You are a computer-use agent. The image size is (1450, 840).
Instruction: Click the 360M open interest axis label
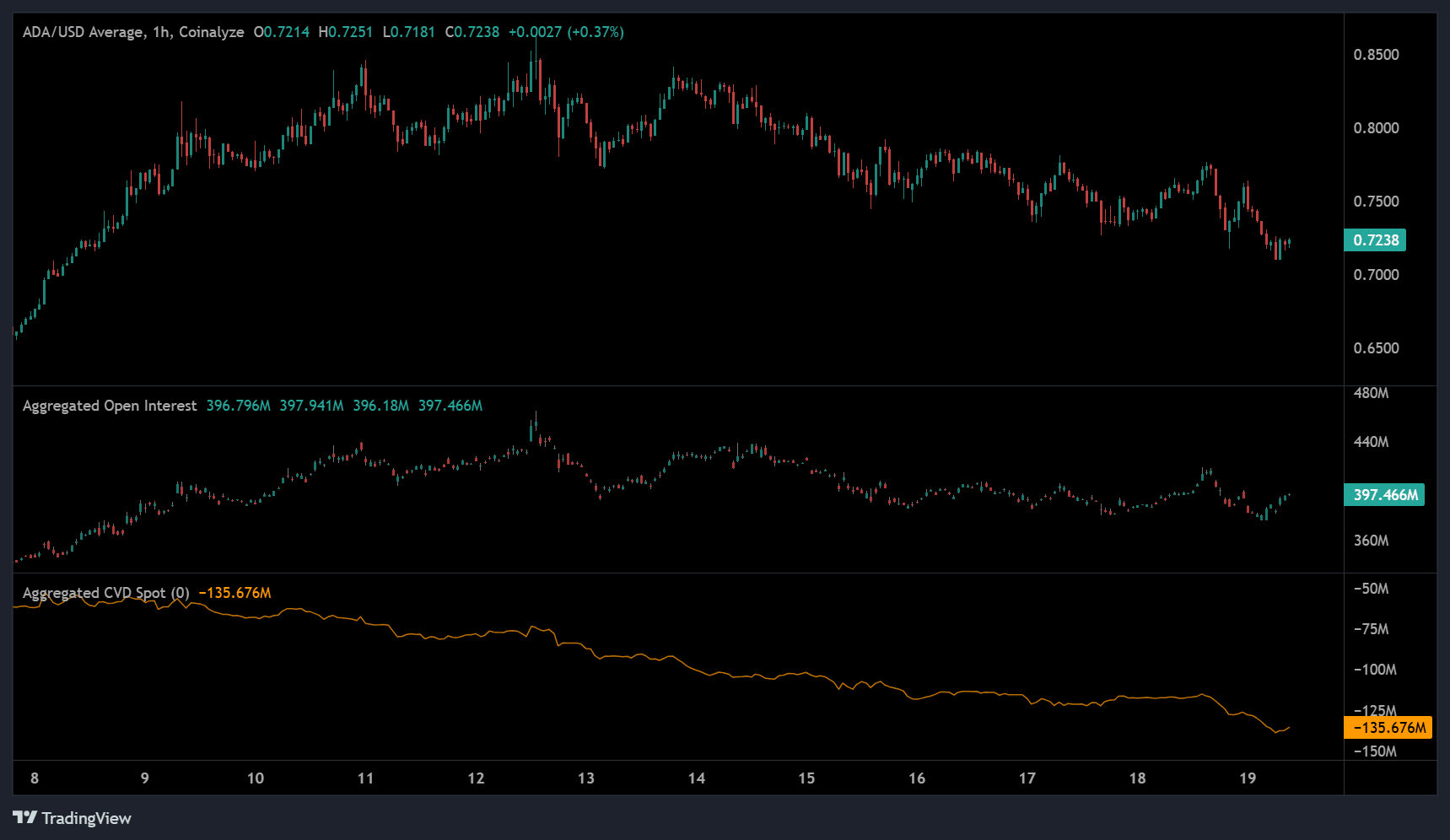click(1371, 541)
